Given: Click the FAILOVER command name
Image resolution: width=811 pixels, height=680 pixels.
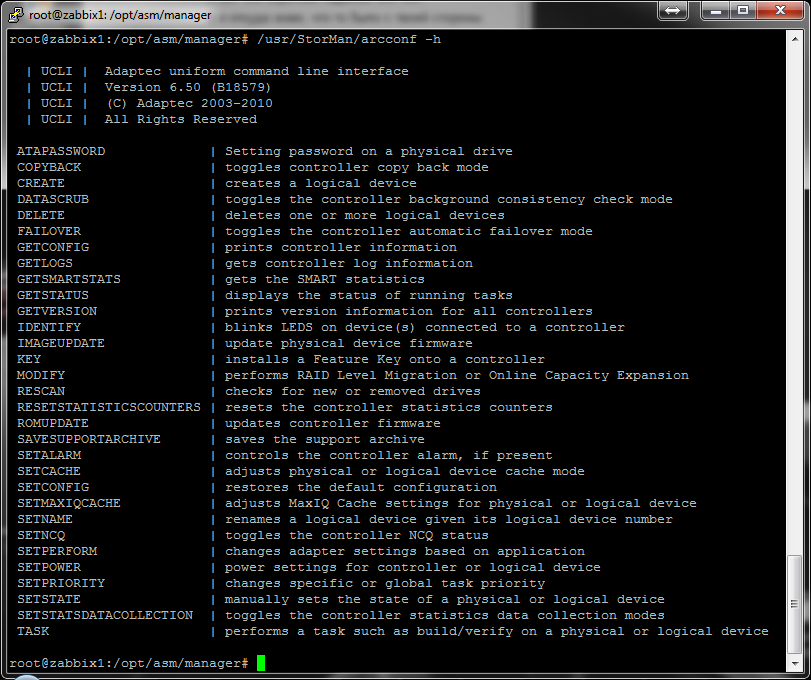Looking at the screenshot, I should click(x=49, y=232).
